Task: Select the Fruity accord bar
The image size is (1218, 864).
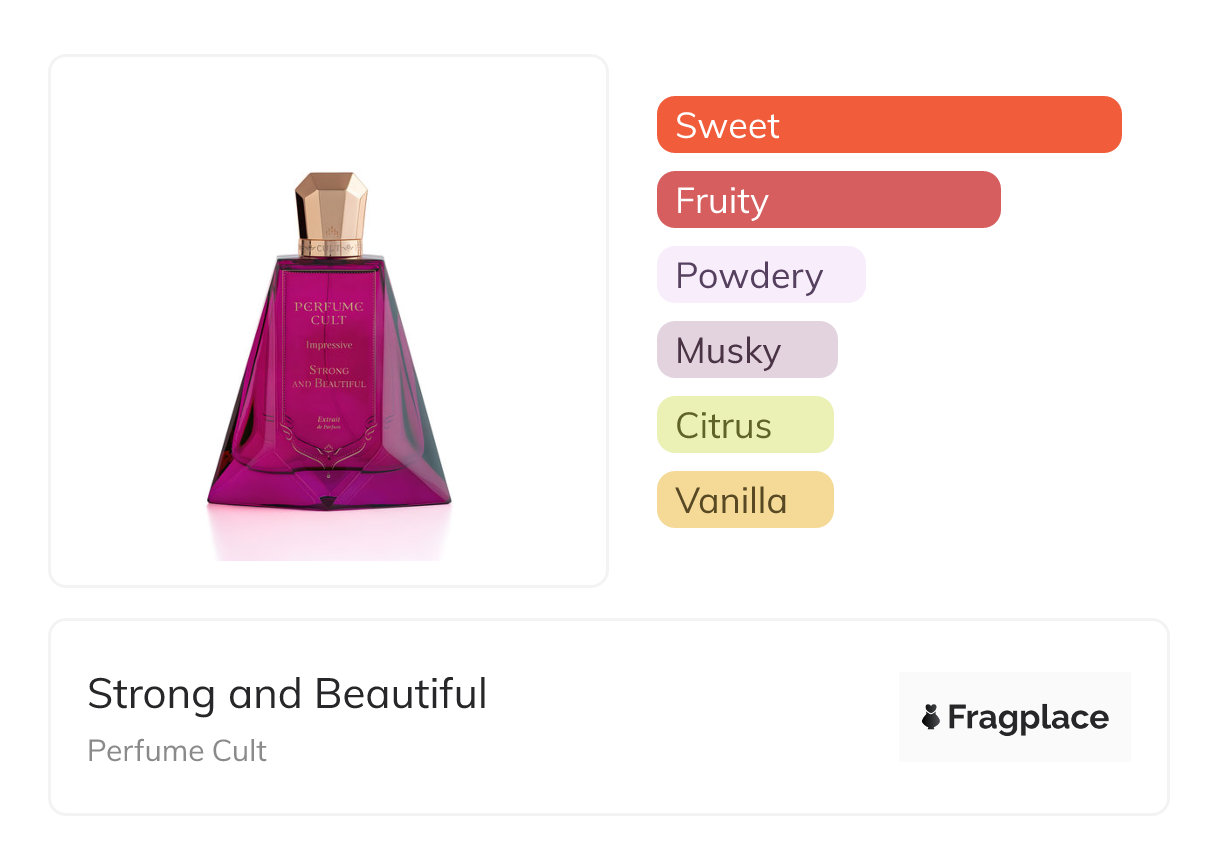Action: click(828, 200)
